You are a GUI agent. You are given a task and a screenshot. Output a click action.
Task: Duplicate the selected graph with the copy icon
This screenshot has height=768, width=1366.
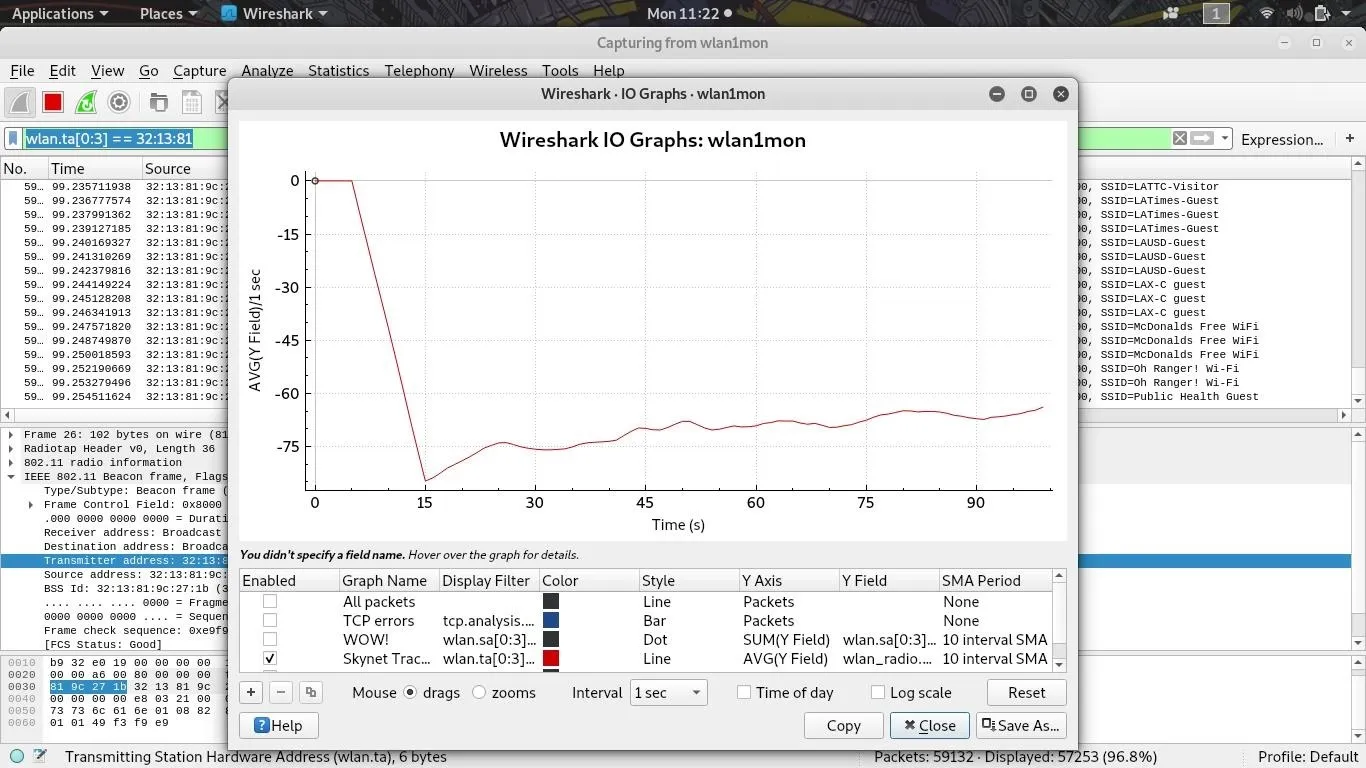311,692
